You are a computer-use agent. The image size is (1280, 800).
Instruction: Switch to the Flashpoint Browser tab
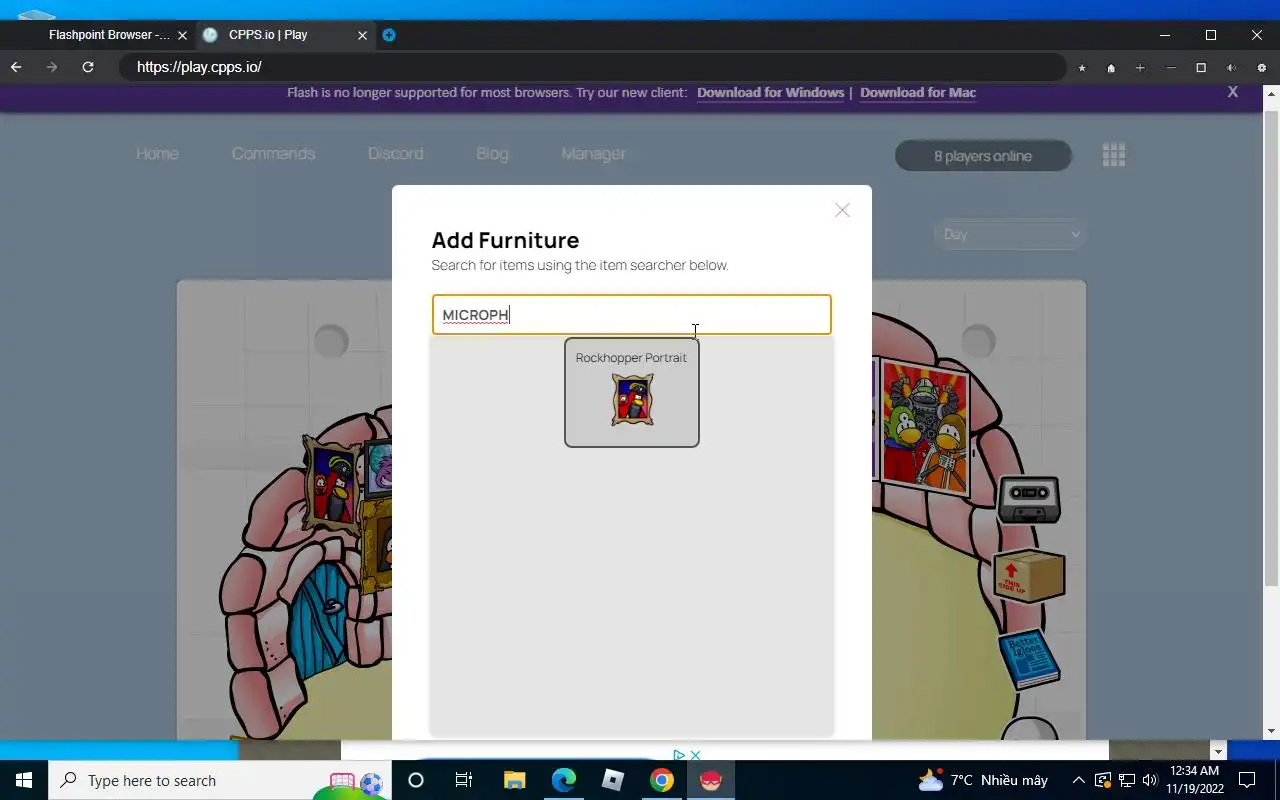[107, 35]
